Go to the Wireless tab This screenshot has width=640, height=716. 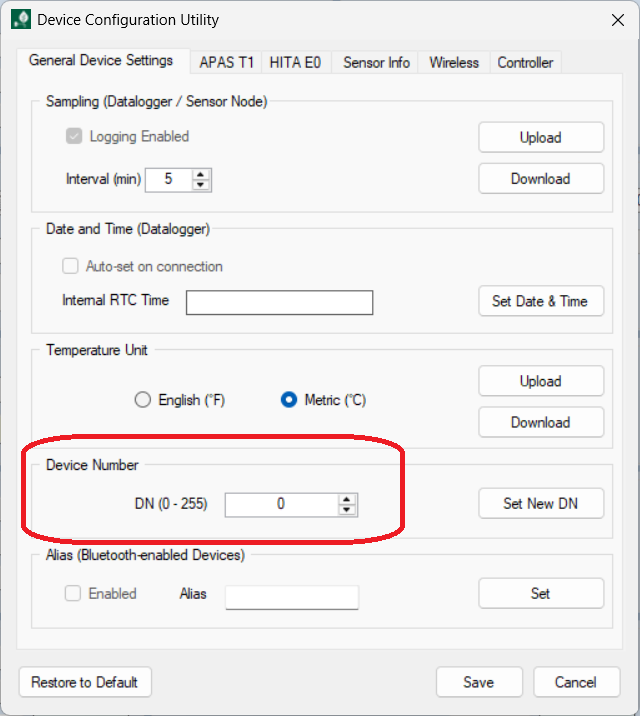click(x=454, y=62)
